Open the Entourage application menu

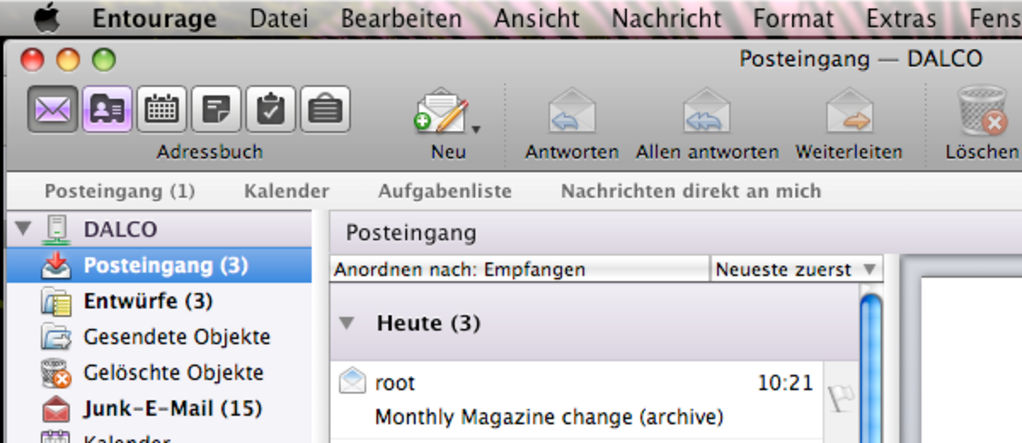[x=154, y=18]
